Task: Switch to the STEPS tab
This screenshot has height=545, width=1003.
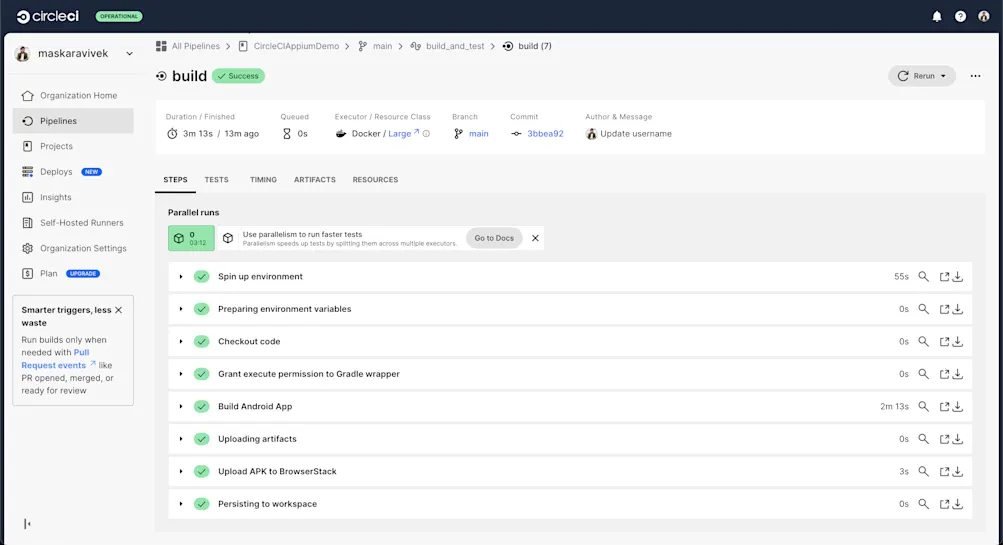Action: (x=175, y=180)
